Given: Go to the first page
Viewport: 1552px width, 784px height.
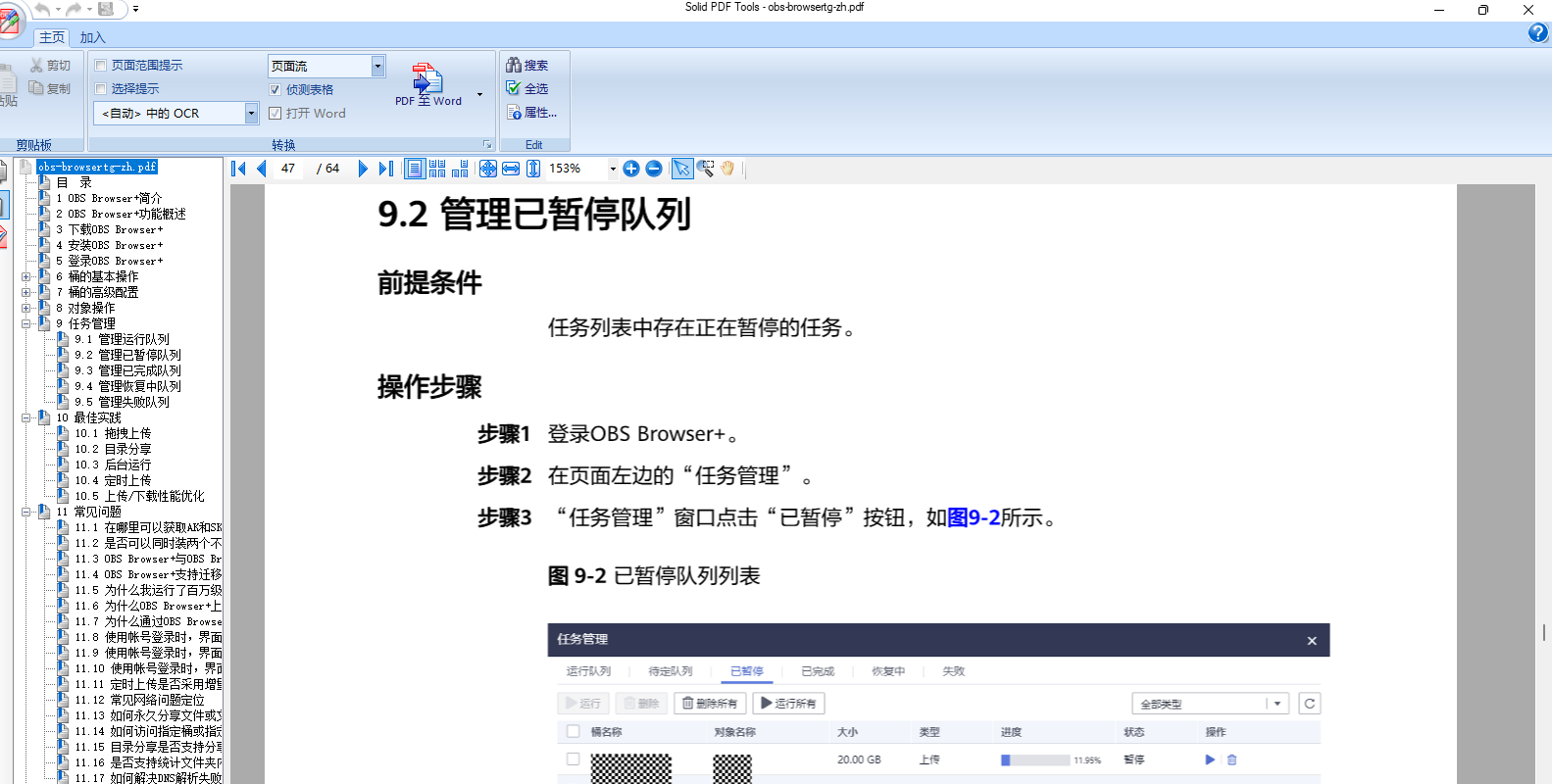Looking at the screenshot, I should point(238,169).
